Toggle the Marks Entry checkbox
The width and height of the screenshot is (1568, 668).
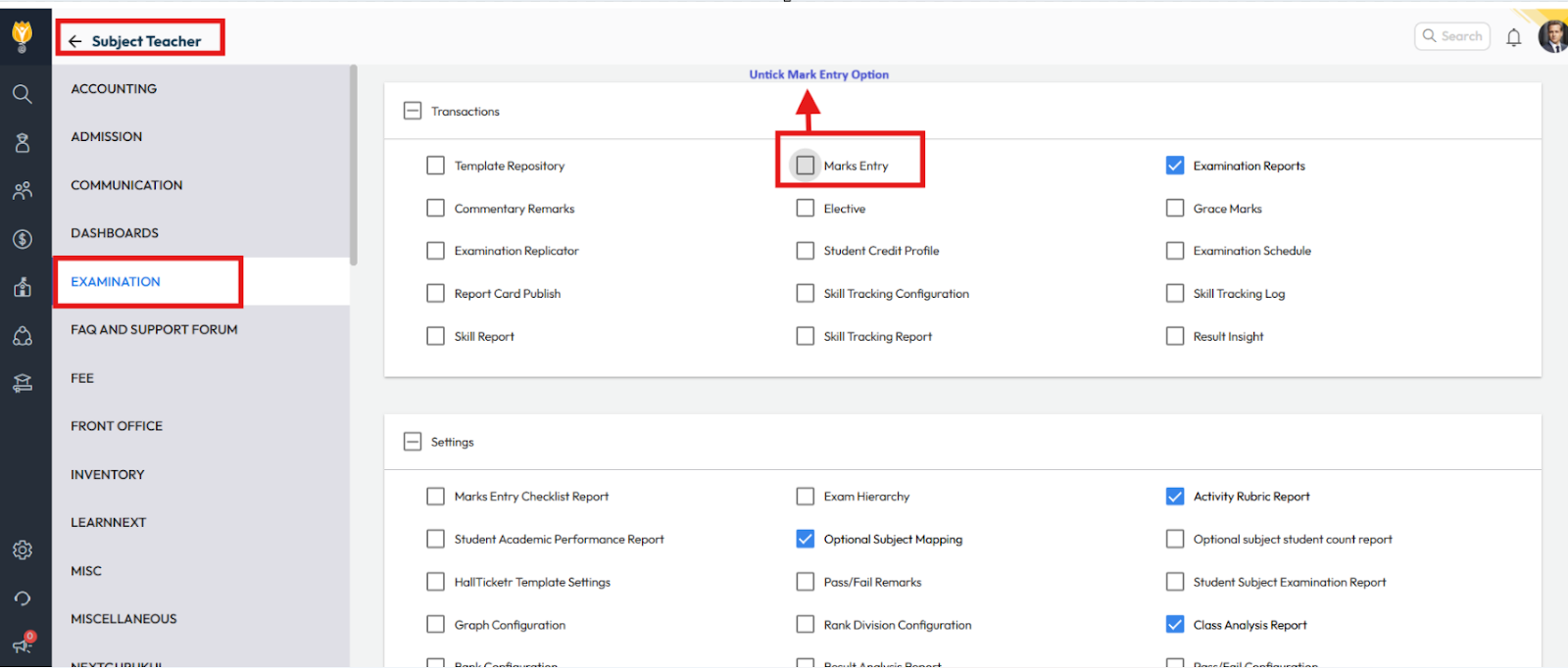(x=806, y=166)
